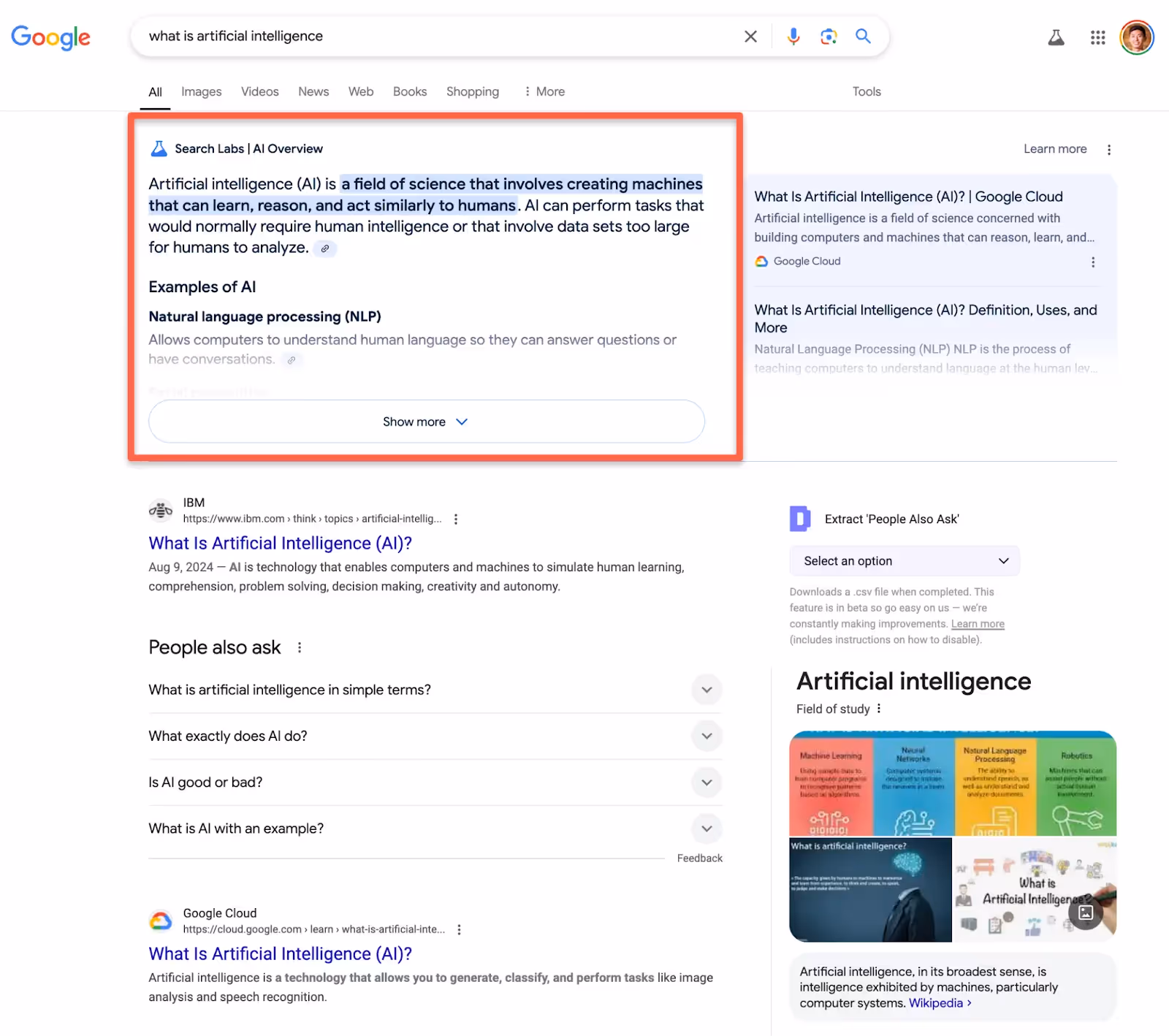This screenshot has height=1036, width=1169.
Task: Switch to the News tab
Action: [313, 91]
